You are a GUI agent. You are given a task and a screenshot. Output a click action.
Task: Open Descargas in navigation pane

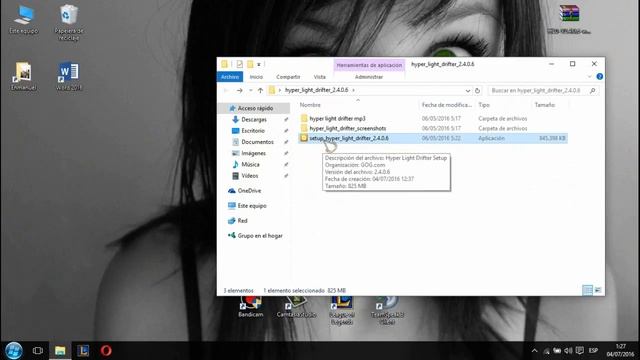(254, 120)
